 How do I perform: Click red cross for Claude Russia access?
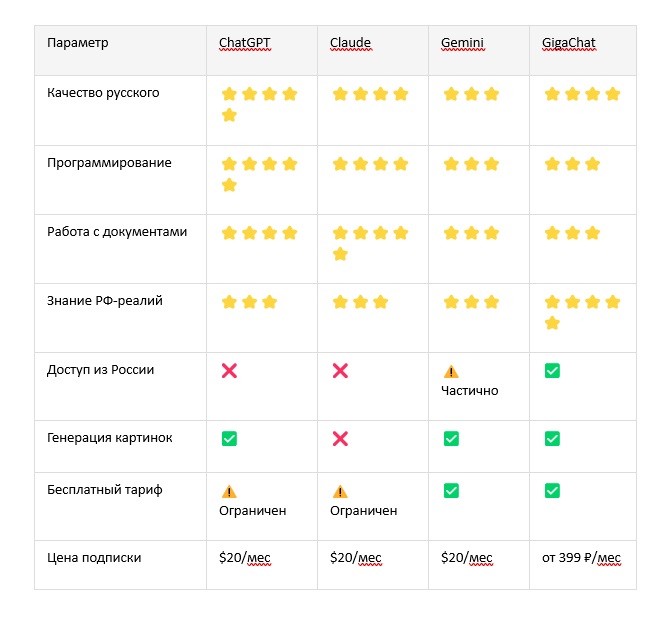[x=340, y=371]
